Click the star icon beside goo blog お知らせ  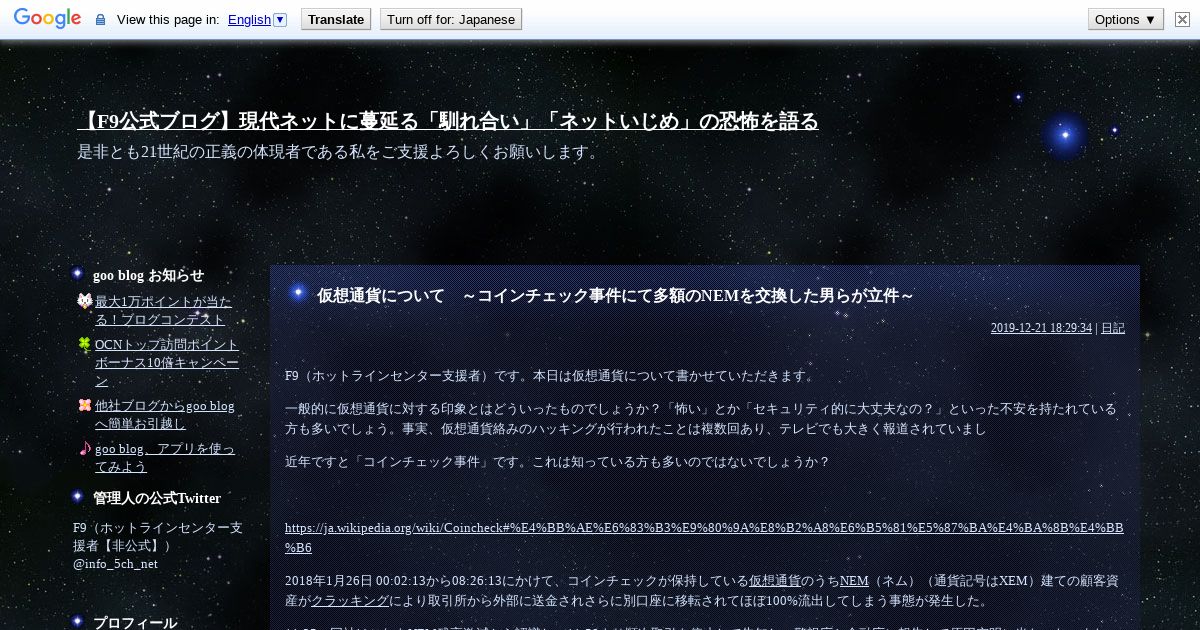coord(78,273)
